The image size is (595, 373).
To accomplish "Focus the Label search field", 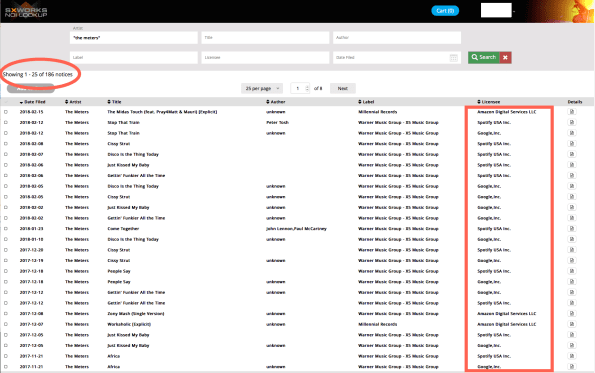I will point(134,57).
